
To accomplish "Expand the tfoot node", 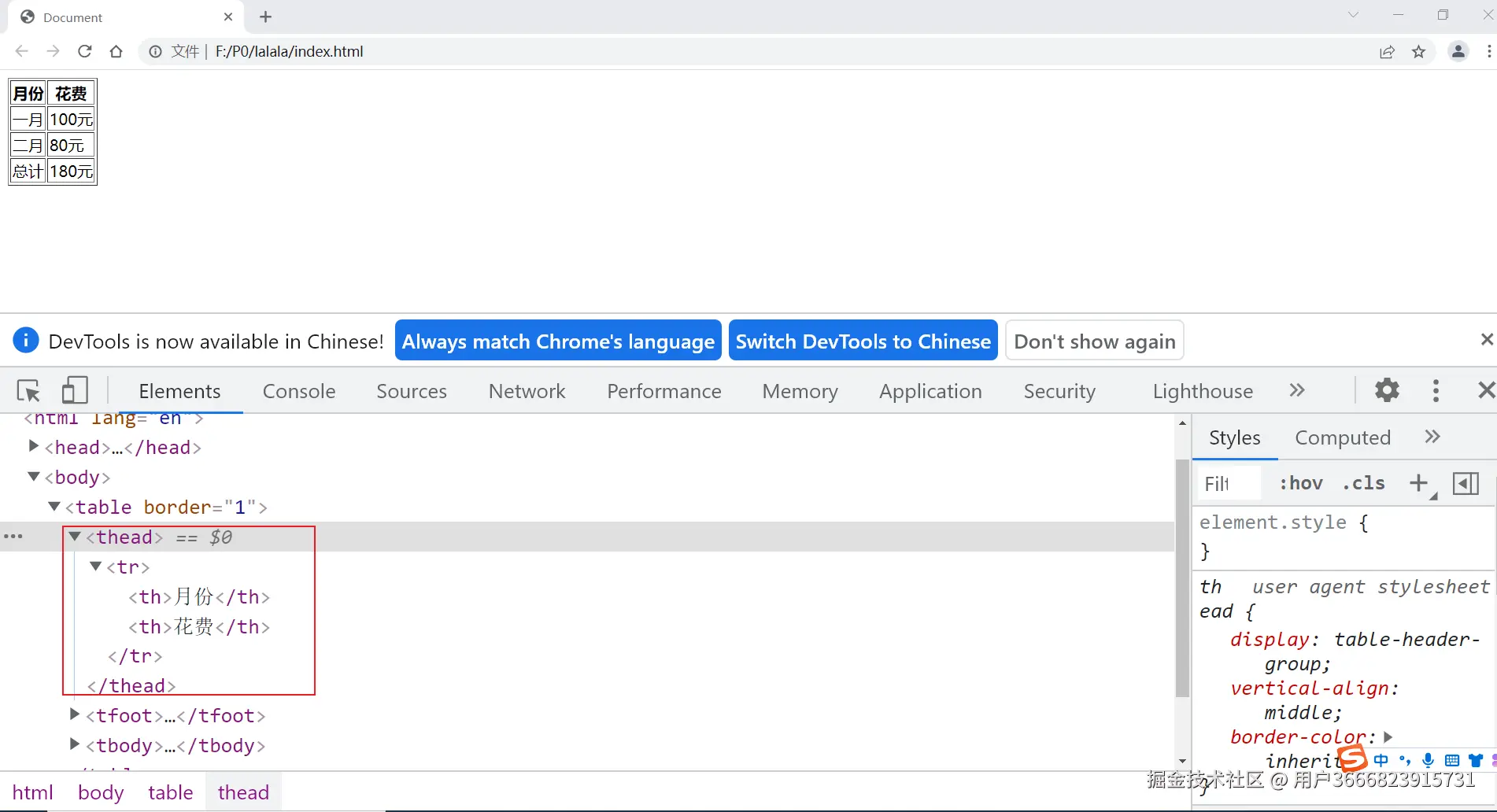I will click(x=75, y=714).
